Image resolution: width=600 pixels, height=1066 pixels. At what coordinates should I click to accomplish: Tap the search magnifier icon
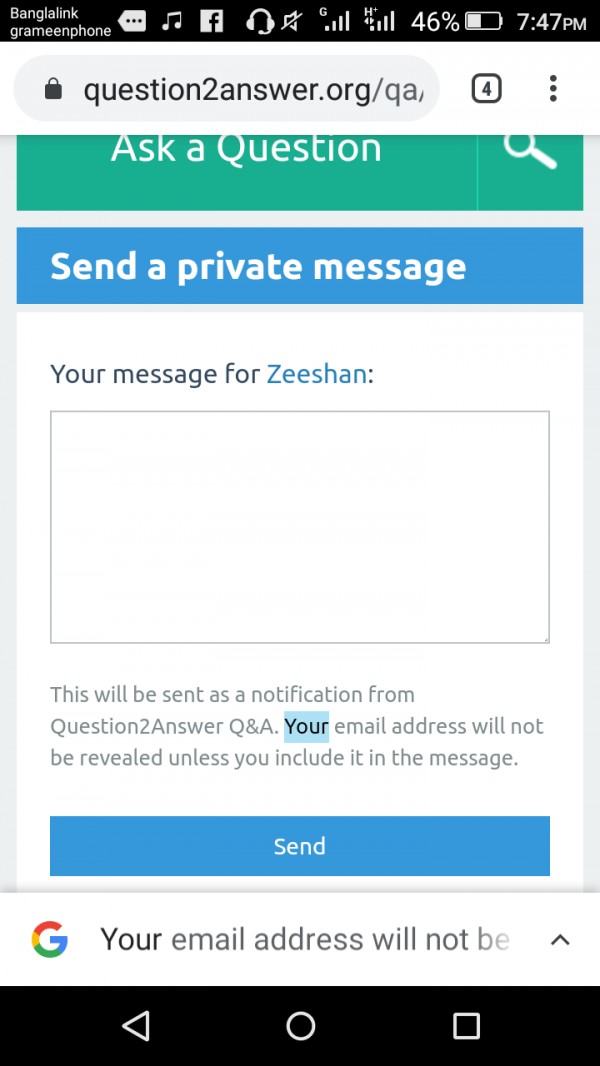[530, 152]
